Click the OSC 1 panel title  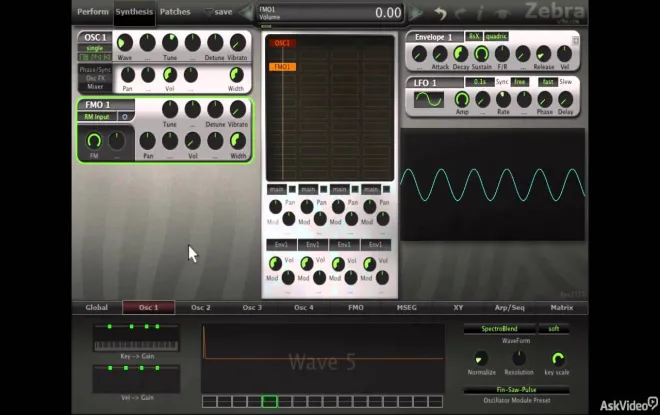pos(95,37)
